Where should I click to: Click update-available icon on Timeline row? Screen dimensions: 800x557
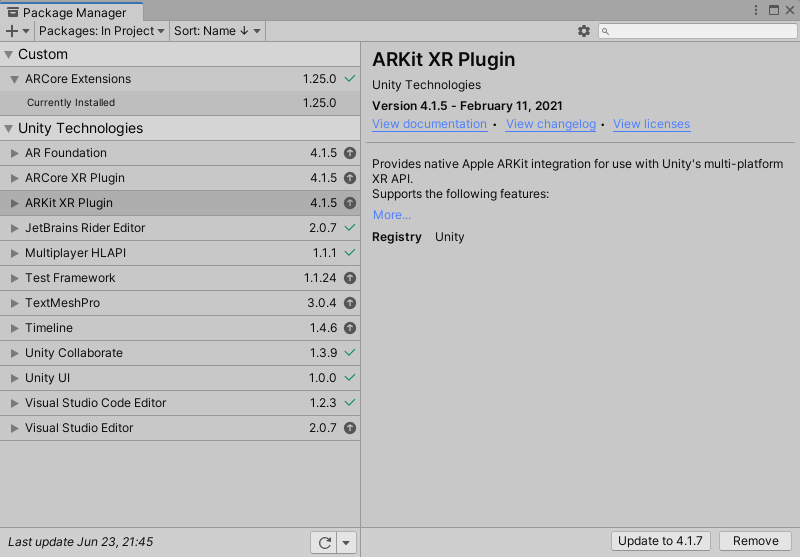tap(349, 328)
